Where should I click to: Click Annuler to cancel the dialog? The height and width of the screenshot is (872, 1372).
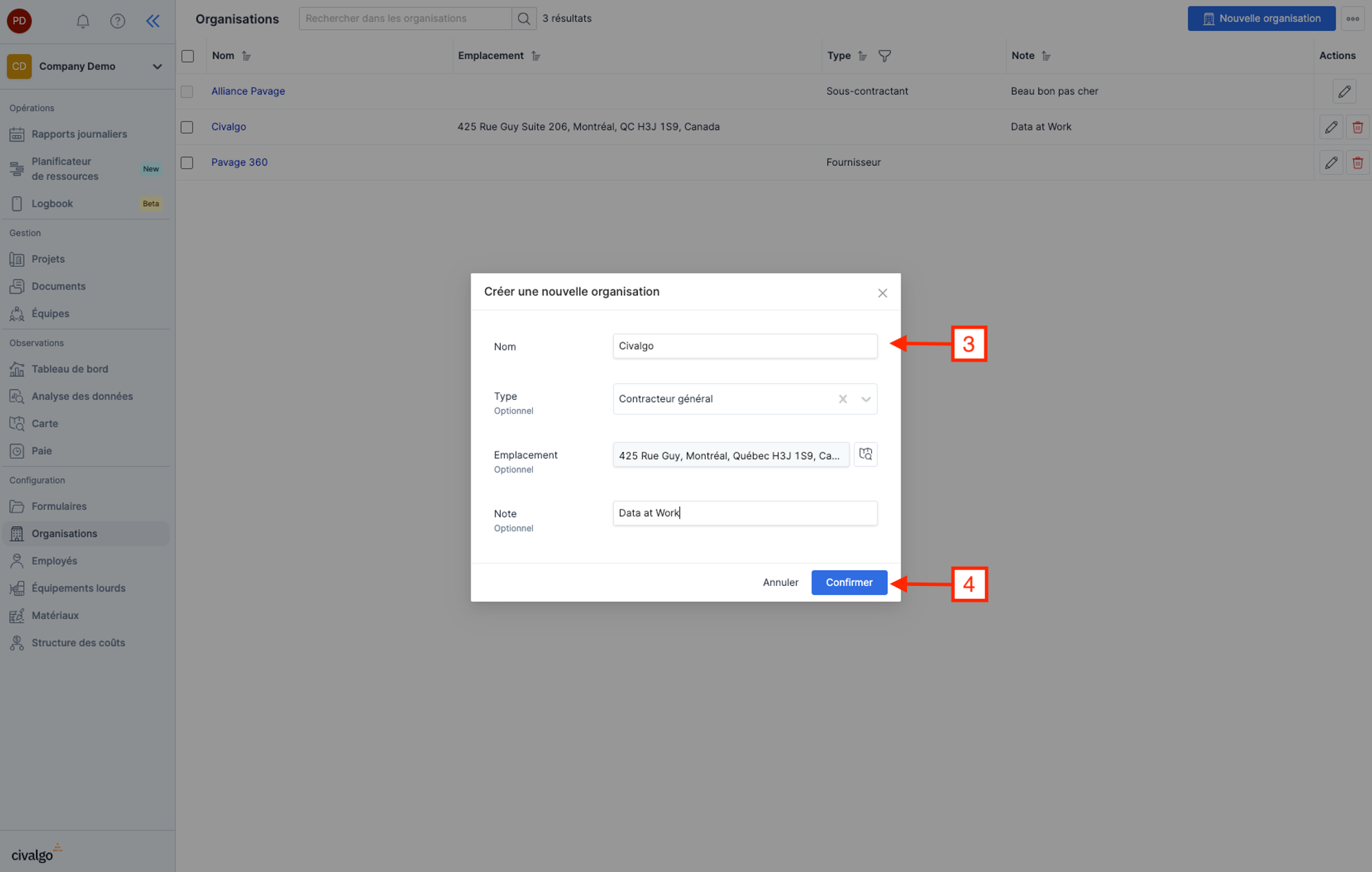[780, 582]
